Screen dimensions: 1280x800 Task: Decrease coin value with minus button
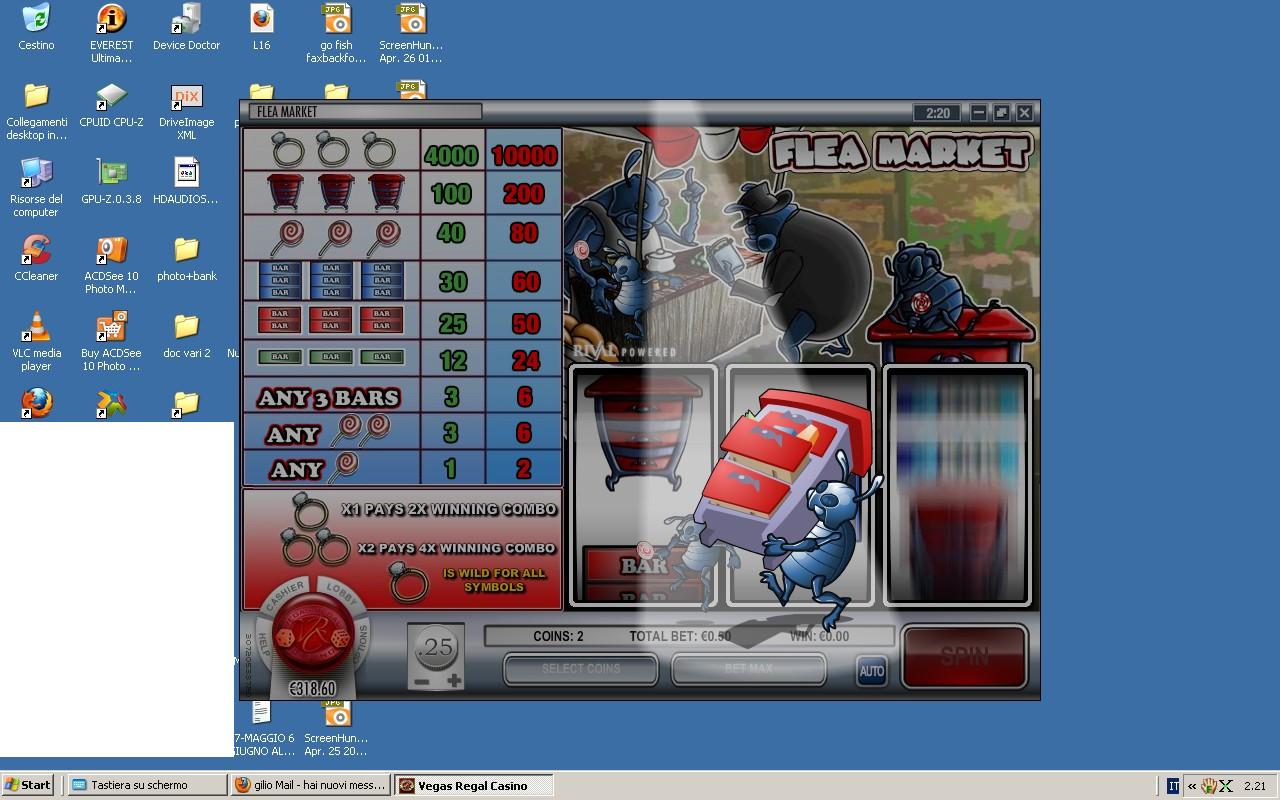[x=421, y=681]
